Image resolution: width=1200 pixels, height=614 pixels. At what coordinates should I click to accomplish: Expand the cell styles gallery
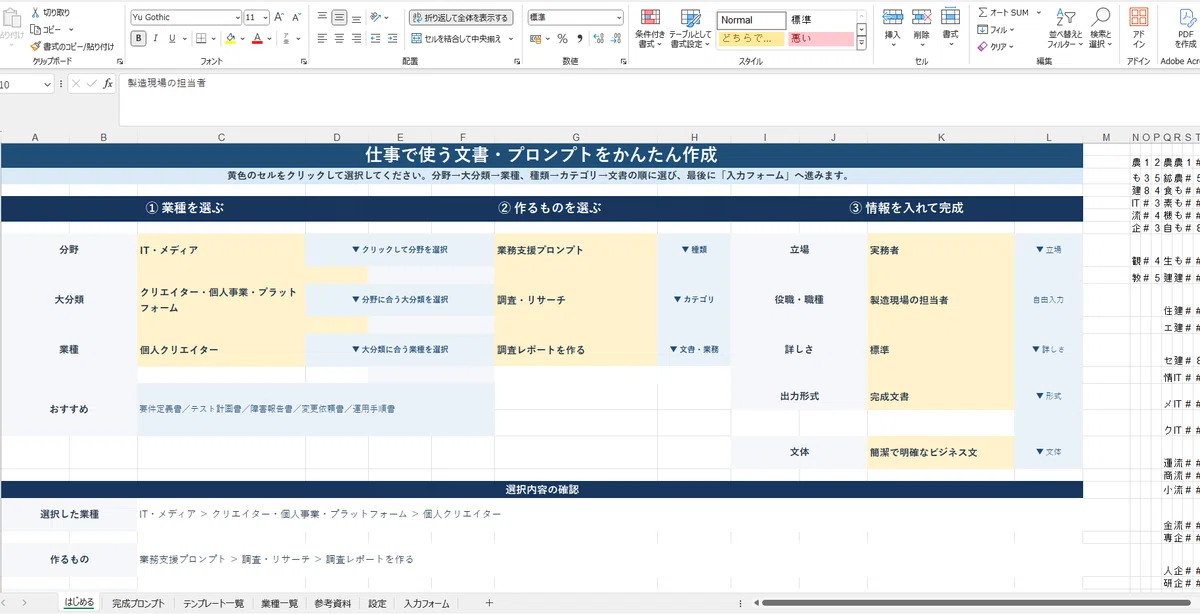tap(862, 43)
